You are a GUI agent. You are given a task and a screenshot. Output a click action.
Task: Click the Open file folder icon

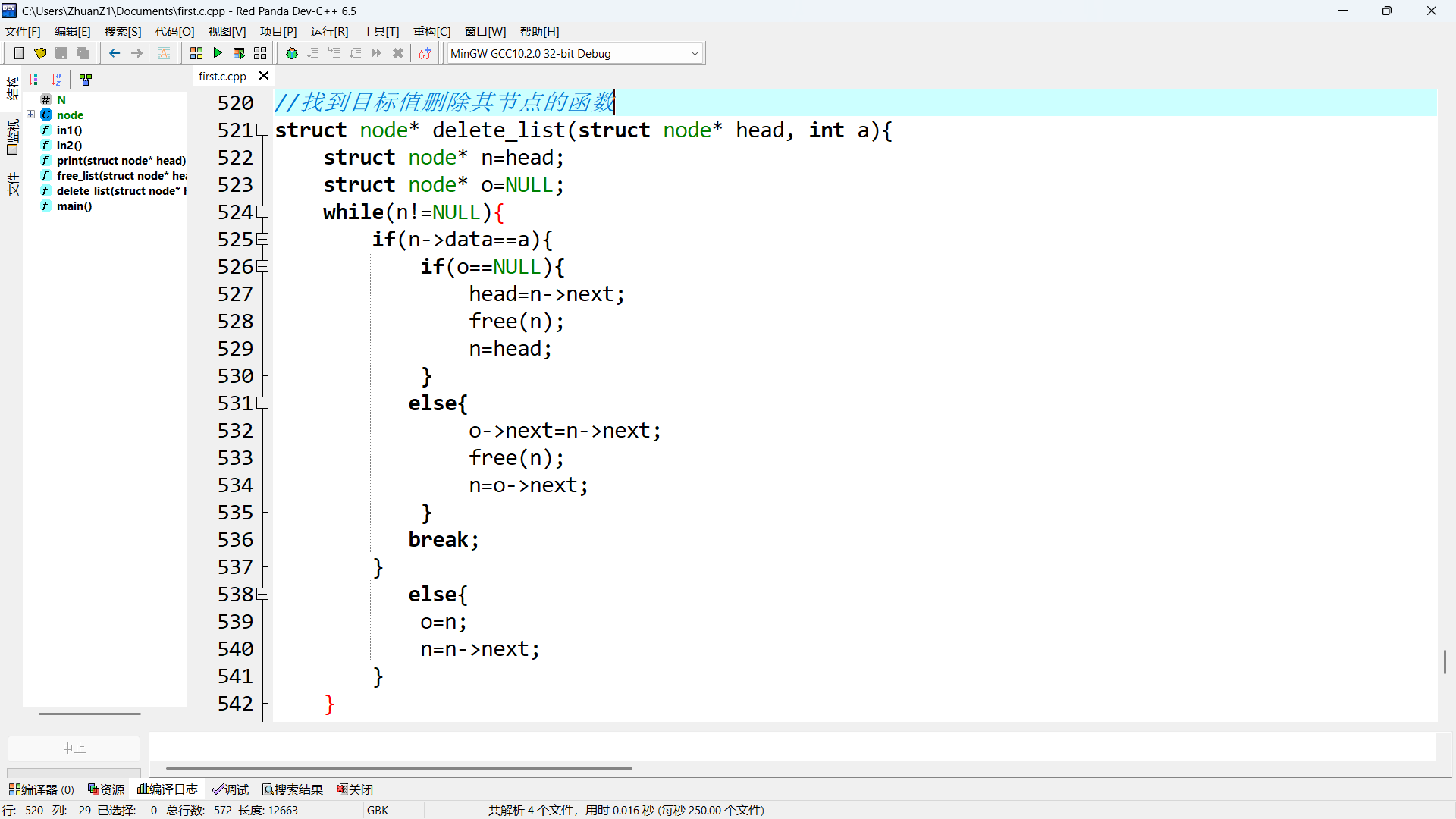(x=40, y=53)
